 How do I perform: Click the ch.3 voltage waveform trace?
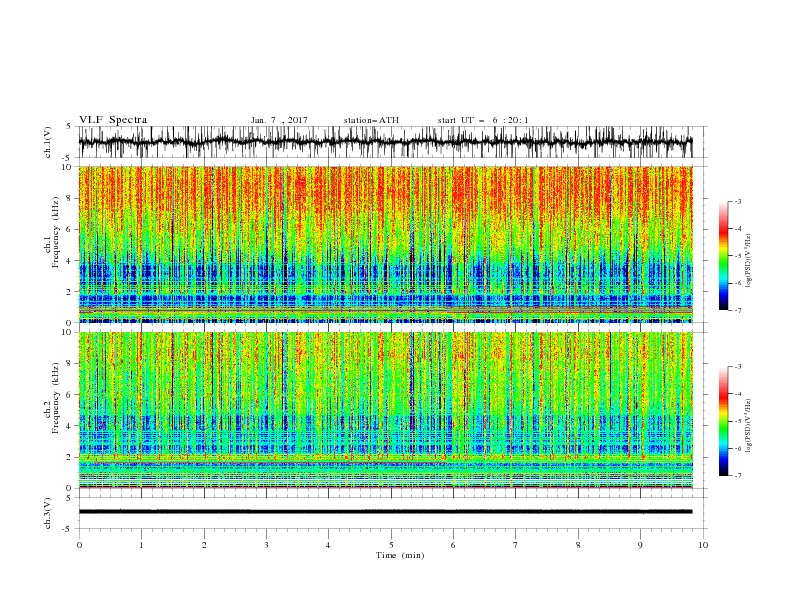(x=385, y=512)
